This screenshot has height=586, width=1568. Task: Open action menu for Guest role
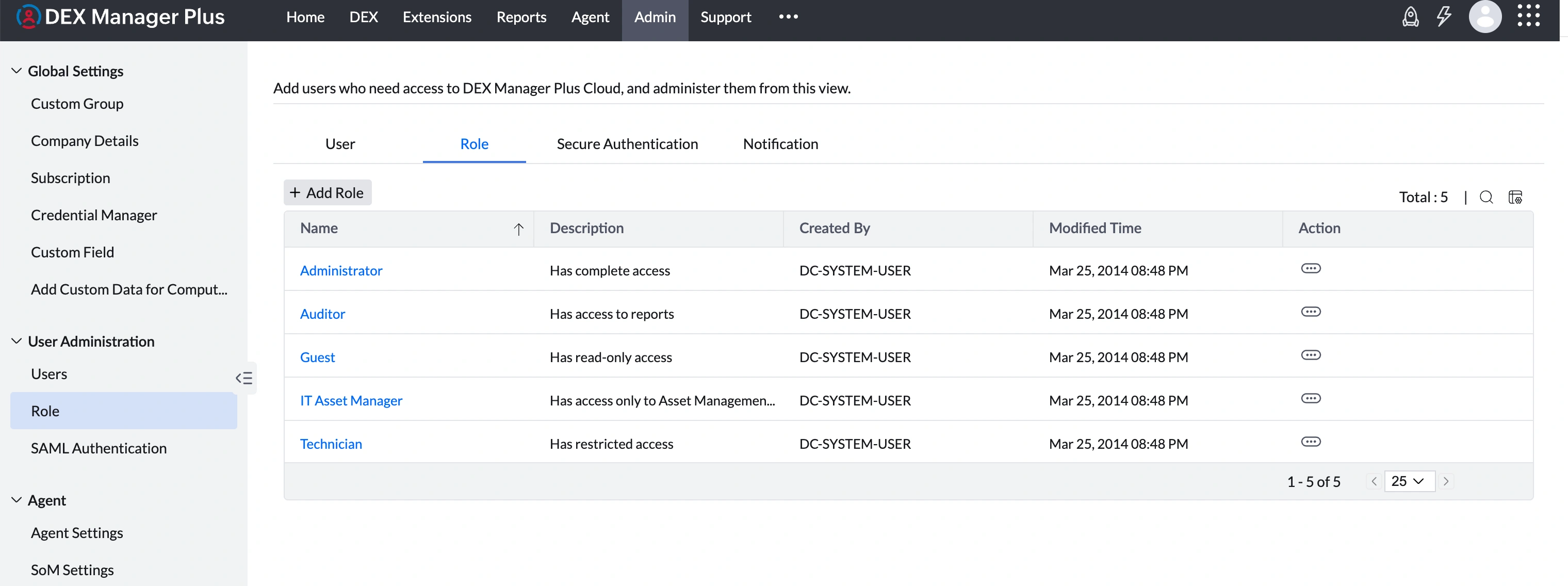point(1311,355)
